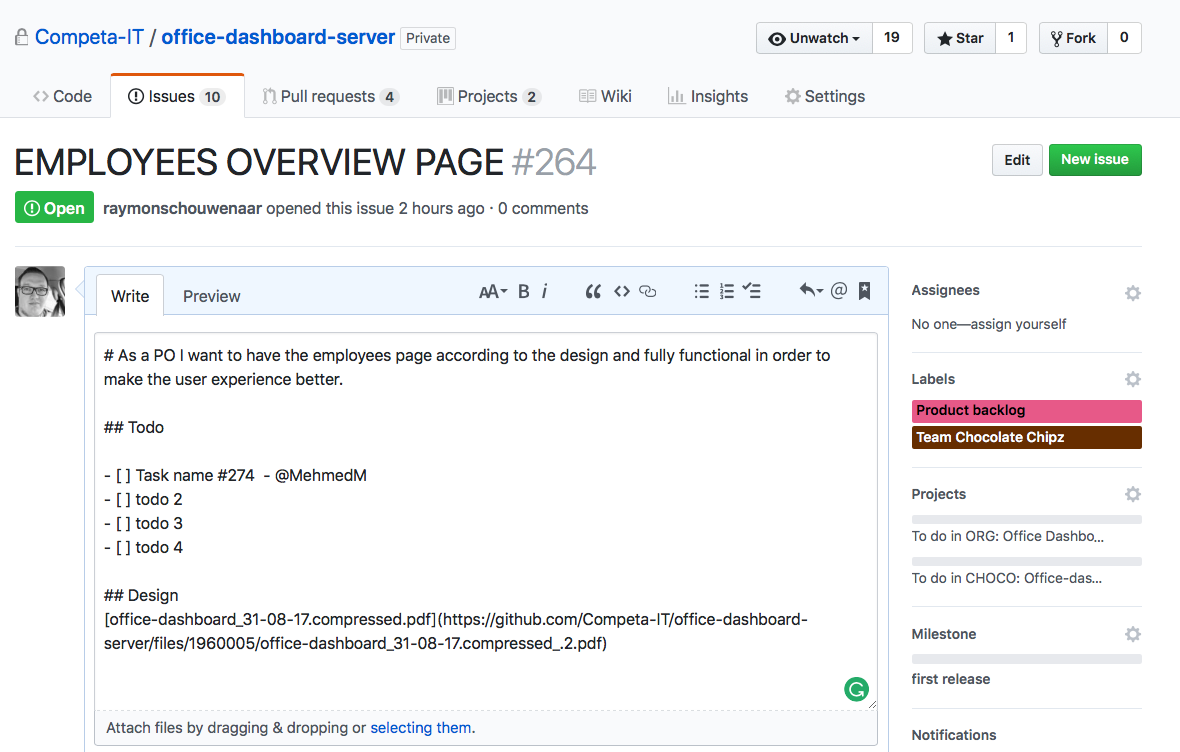Image resolution: width=1180 pixels, height=752 pixels.
Task: Open the Issues tab
Action: coord(177,96)
